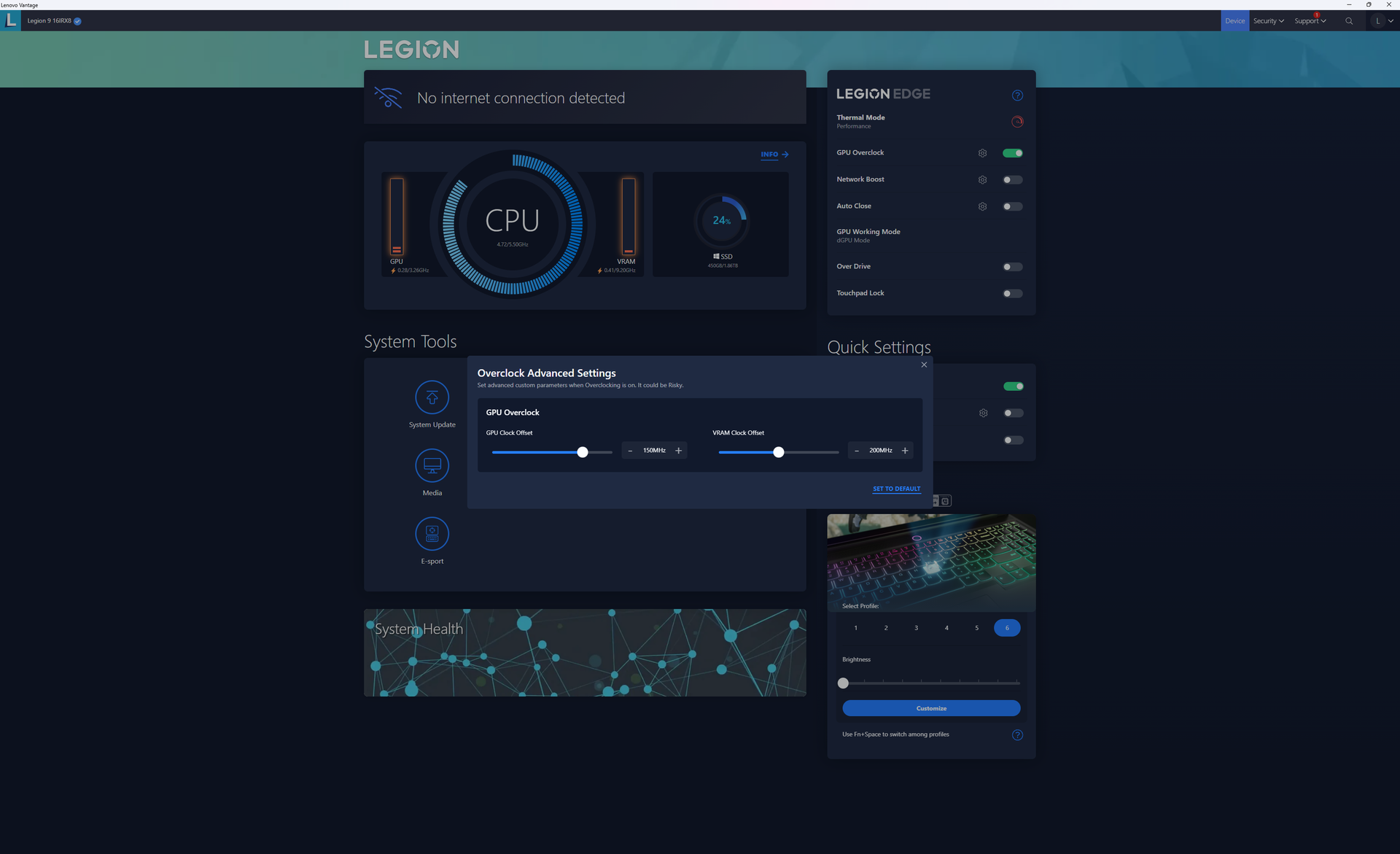The height and width of the screenshot is (854, 1400).
Task: Expand the Security dropdown menu
Action: coord(1268,21)
